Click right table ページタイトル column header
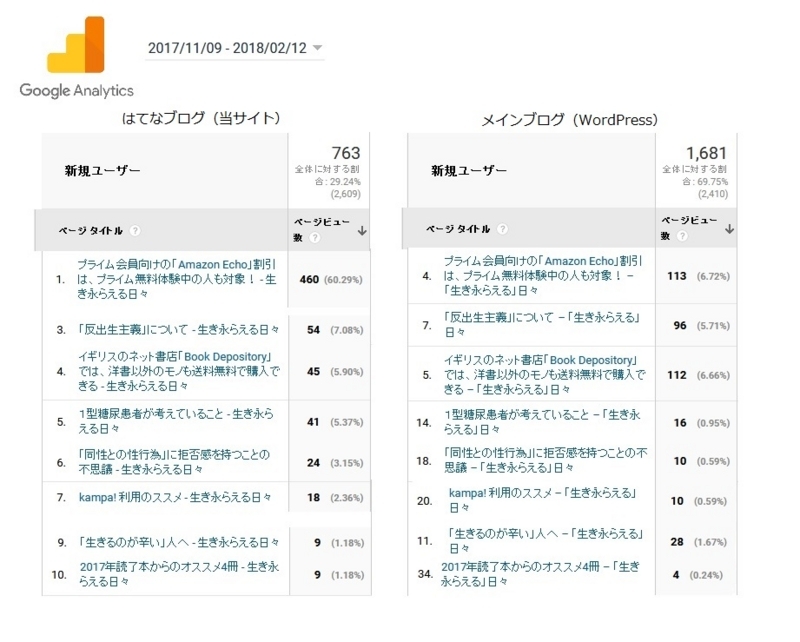The height and width of the screenshot is (642, 800). (x=458, y=229)
